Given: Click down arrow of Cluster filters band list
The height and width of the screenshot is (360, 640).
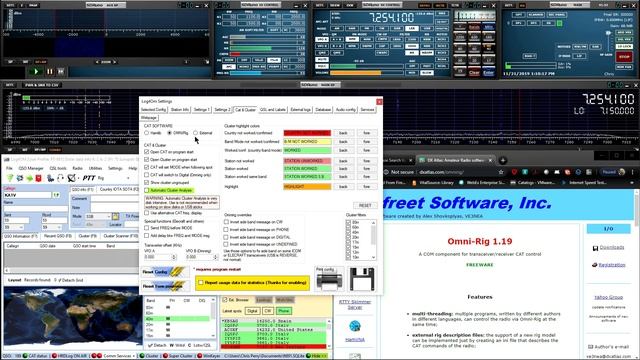Looking at the screenshot, I should (373, 257).
